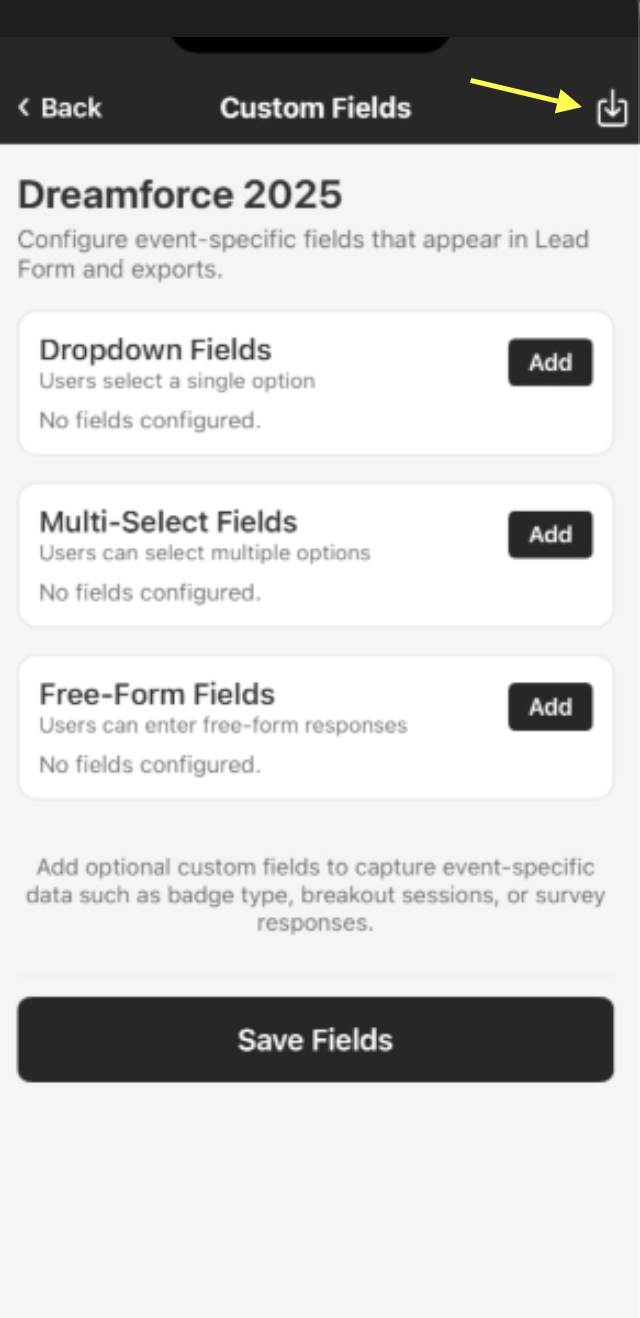Tap "No fields configured" under Free-Form Fields
This screenshot has width=640, height=1318.
[x=150, y=765]
